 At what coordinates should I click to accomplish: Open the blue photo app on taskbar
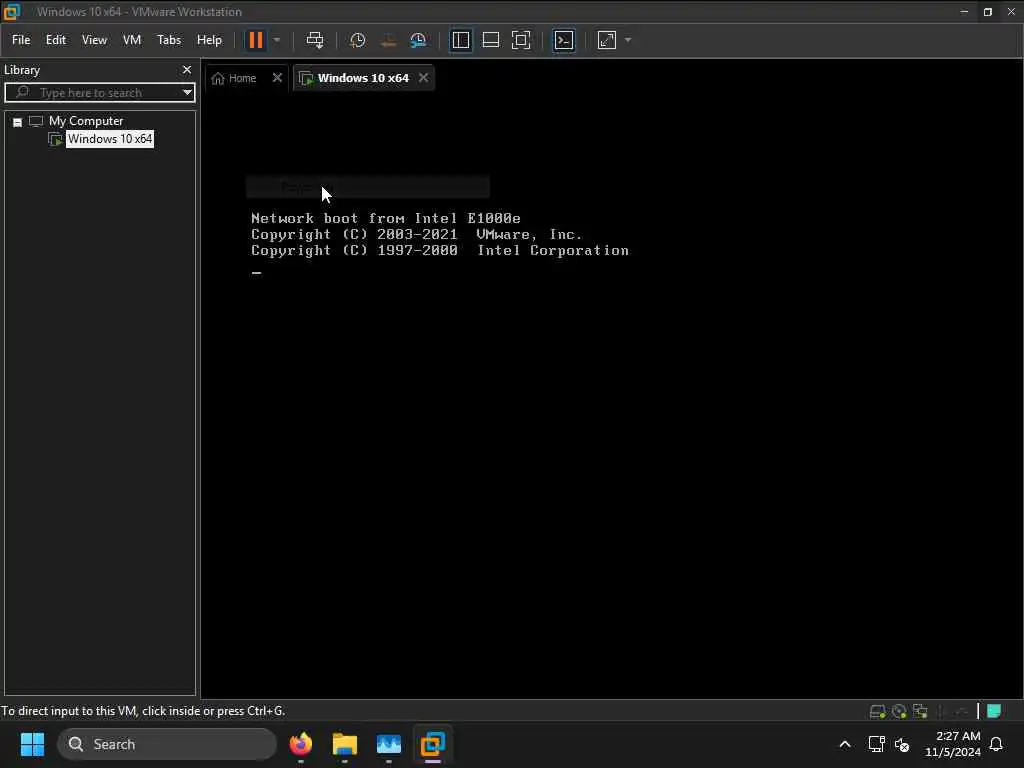pos(389,744)
